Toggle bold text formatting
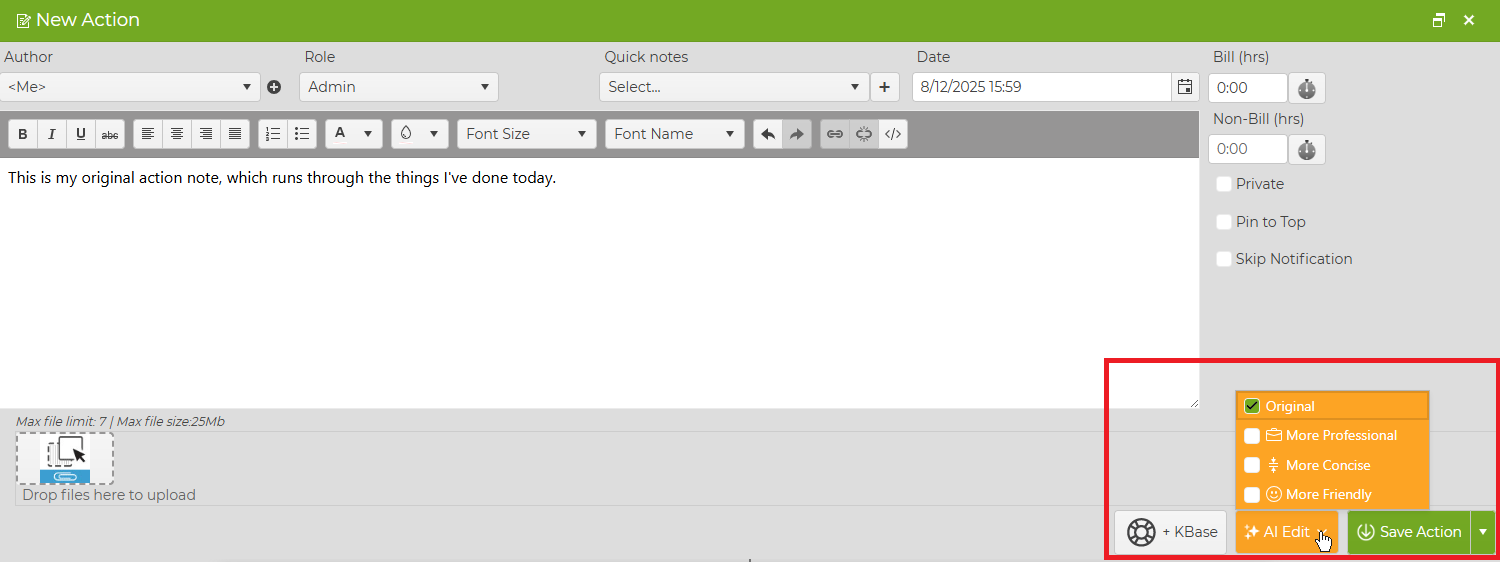1500x562 pixels. 23,134
